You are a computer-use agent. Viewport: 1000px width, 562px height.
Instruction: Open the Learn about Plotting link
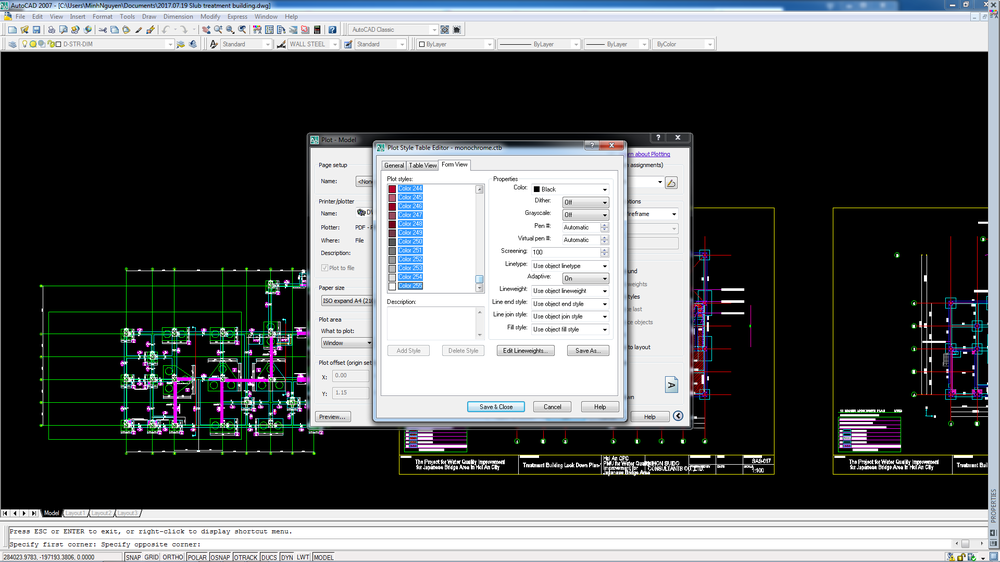[x=649, y=154]
